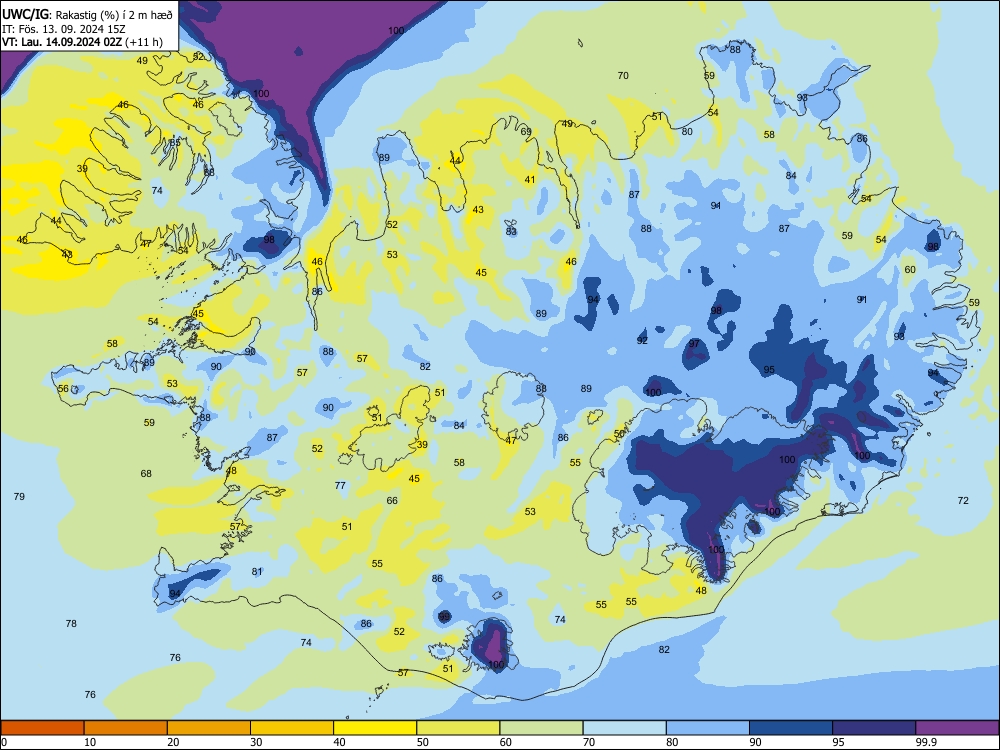Select the 30–40 golden legend swatch
Image resolution: width=1000 pixels, height=750 pixels.
click(x=292, y=728)
